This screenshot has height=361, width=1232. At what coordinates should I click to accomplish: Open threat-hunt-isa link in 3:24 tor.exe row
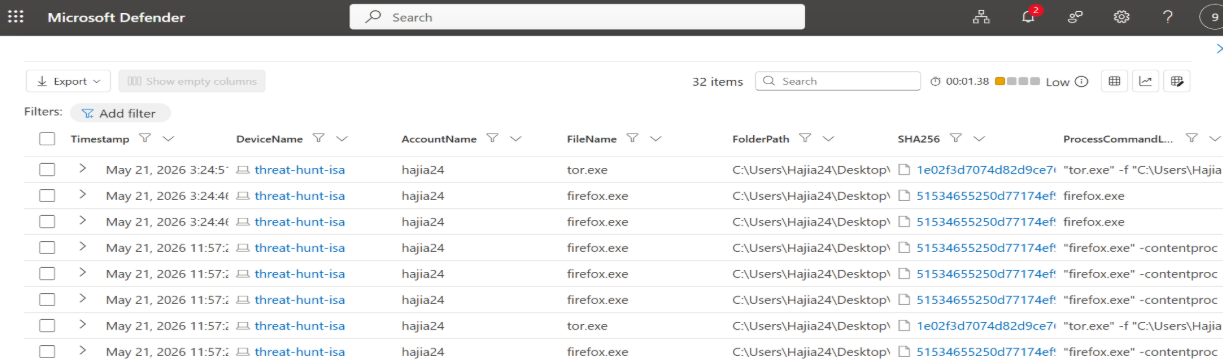coord(299,170)
